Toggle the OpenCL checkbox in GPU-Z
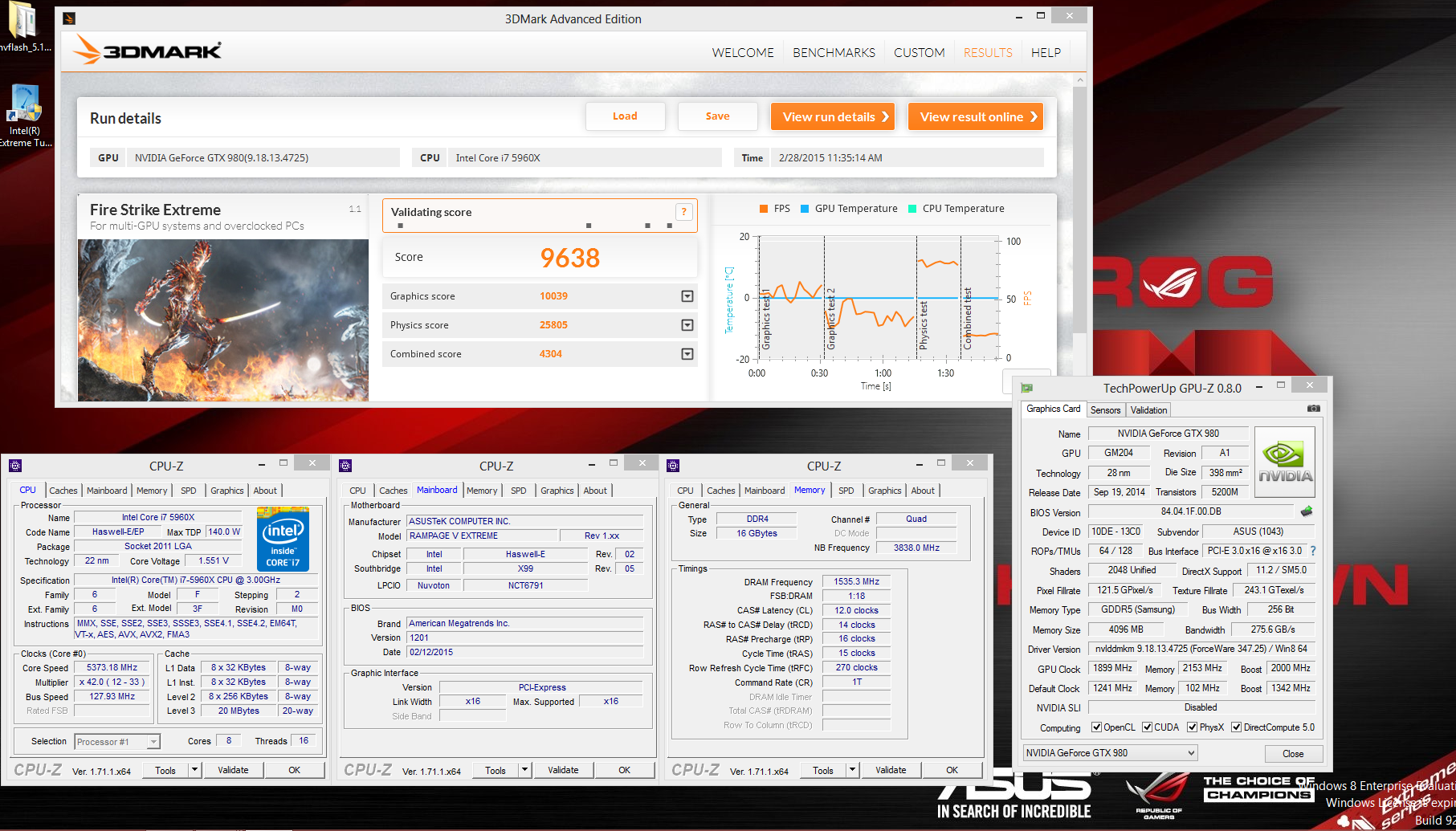This screenshot has width=1456, height=831. click(x=1096, y=727)
